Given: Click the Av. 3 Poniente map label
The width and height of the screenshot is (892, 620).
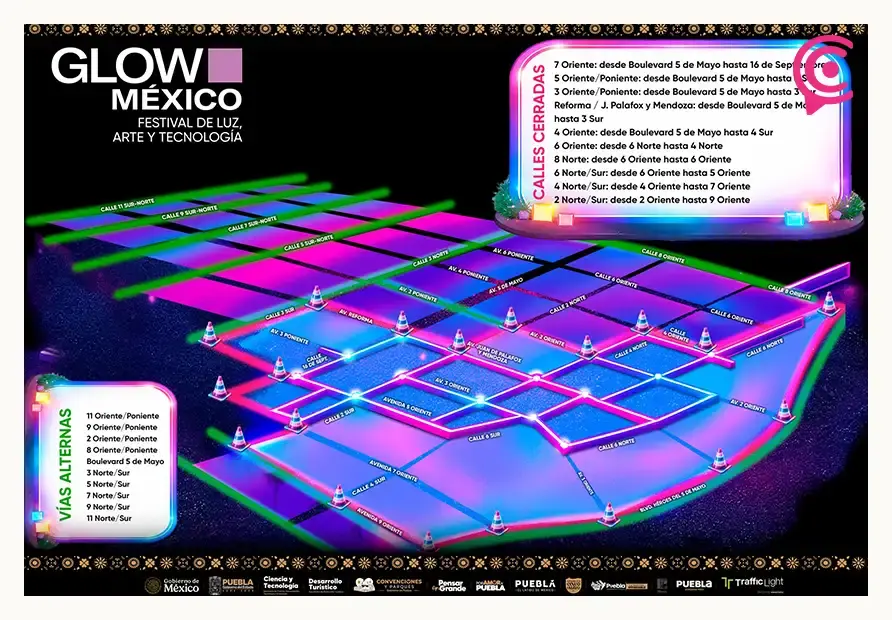Looking at the screenshot, I should click(289, 336).
